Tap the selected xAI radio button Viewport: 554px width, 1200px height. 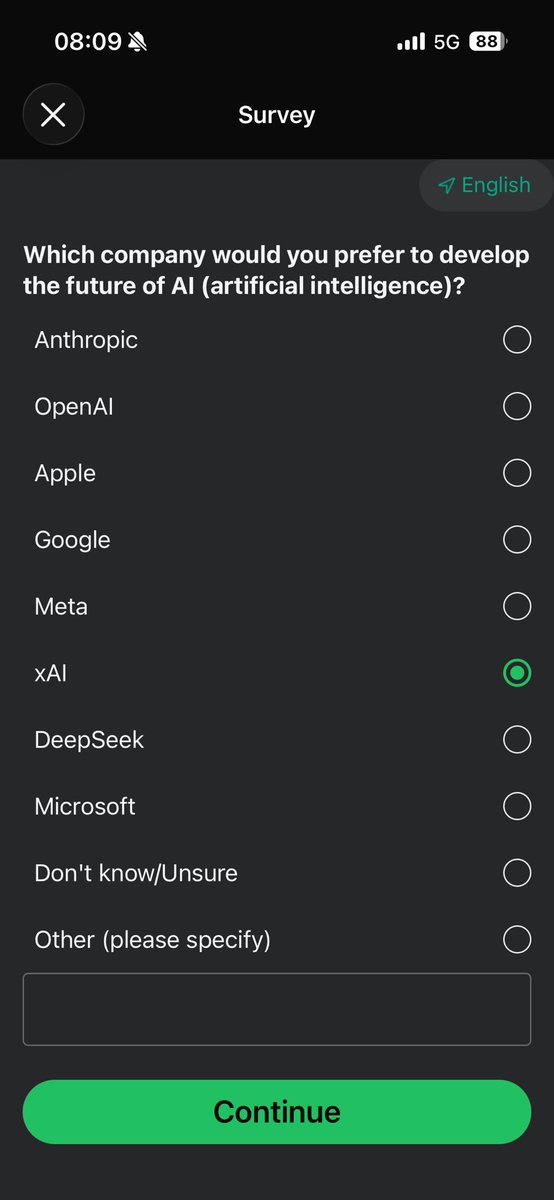point(517,673)
